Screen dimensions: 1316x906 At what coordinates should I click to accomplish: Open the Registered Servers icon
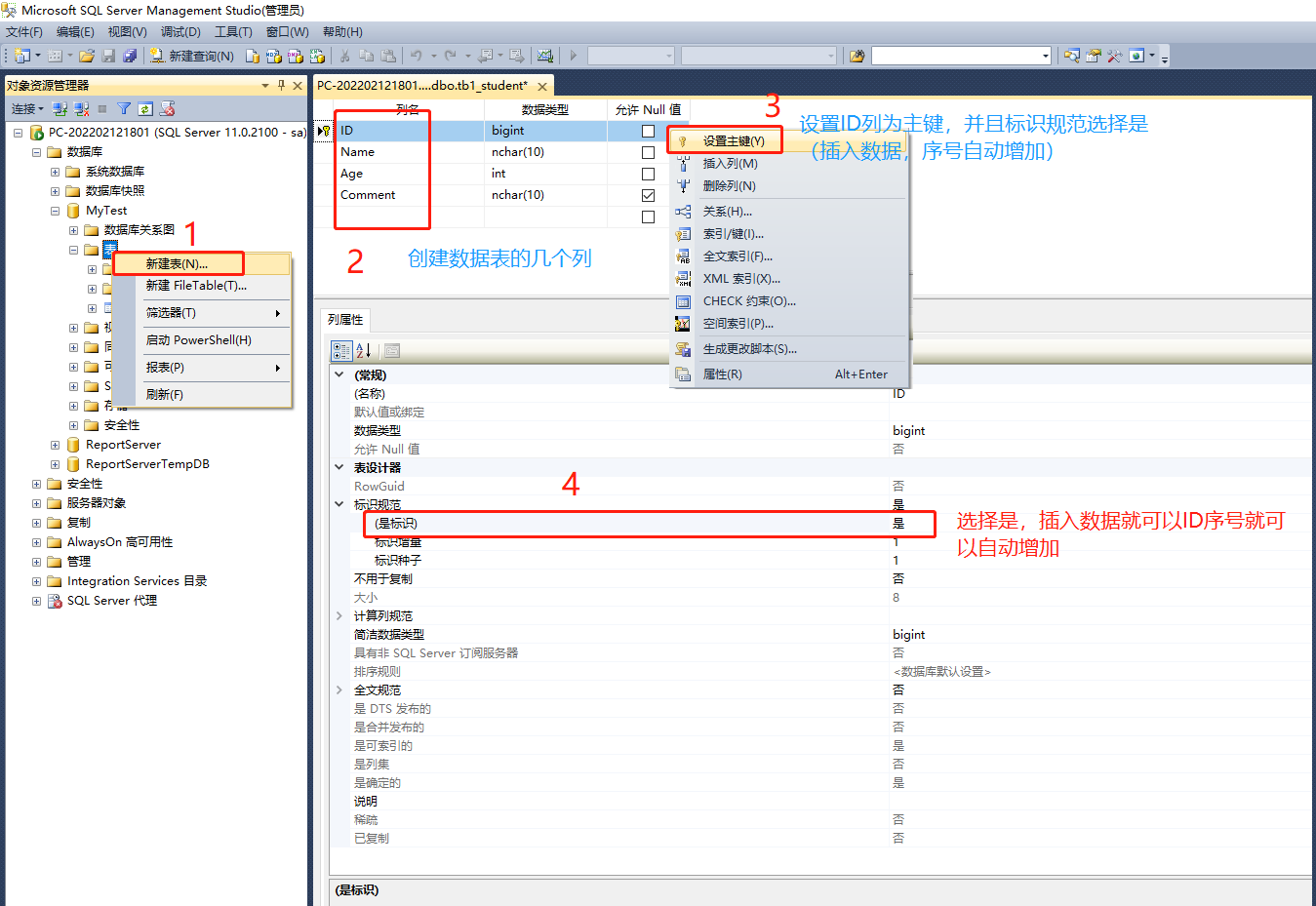point(1071,56)
